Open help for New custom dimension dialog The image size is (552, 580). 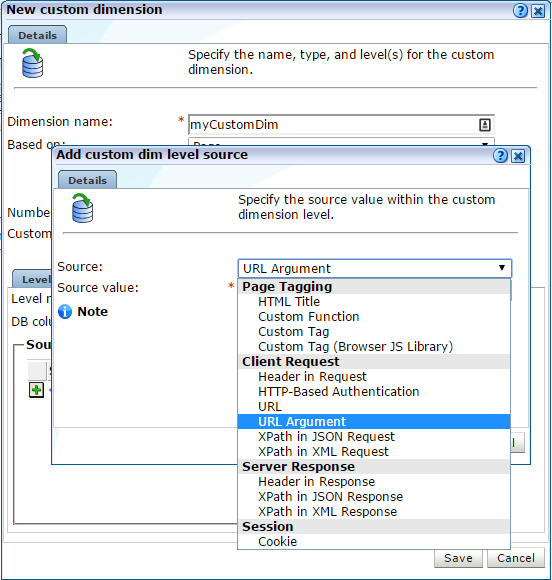tap(520, 11)
